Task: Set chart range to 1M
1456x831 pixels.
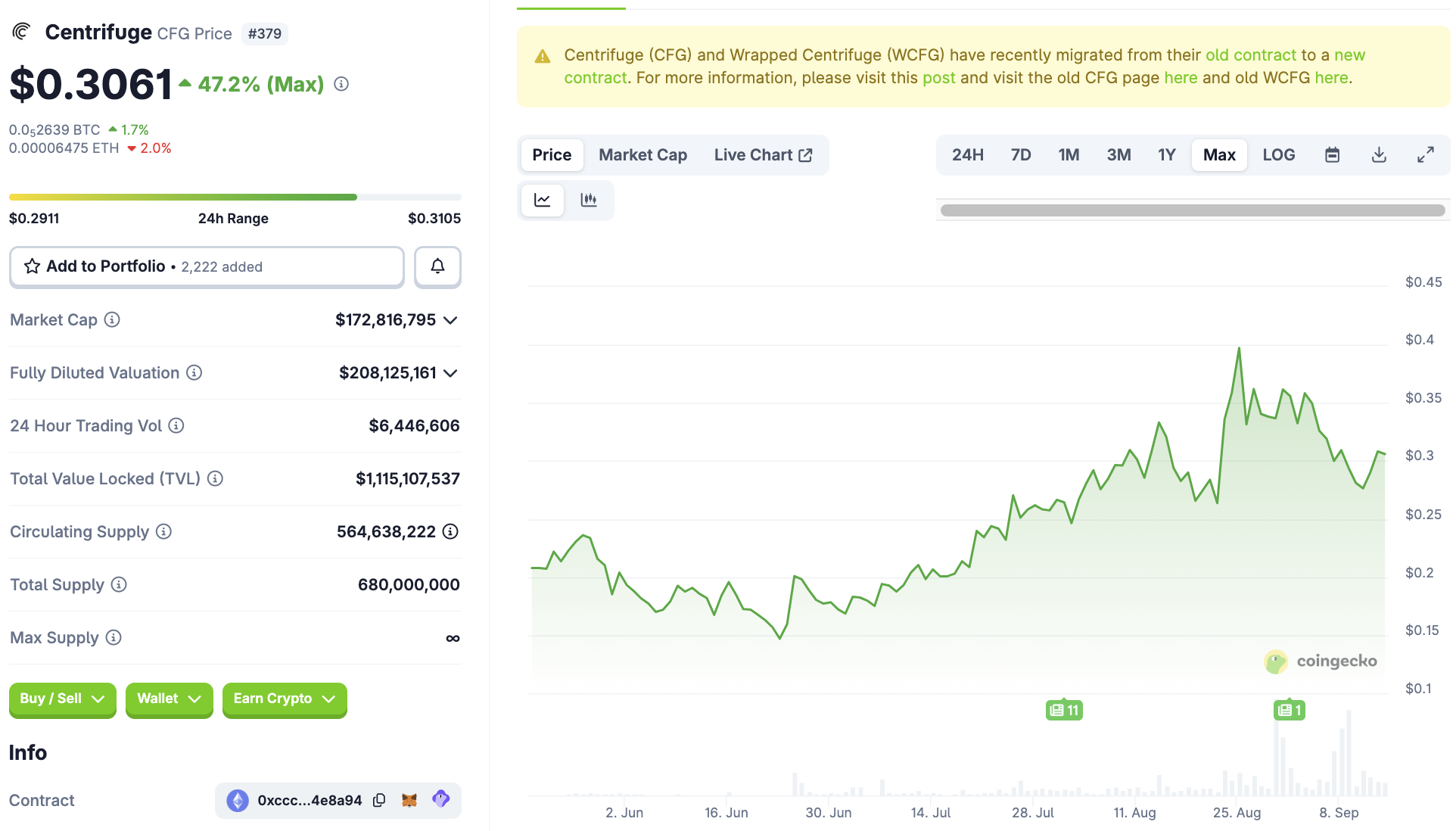Action: [1069, 154]
